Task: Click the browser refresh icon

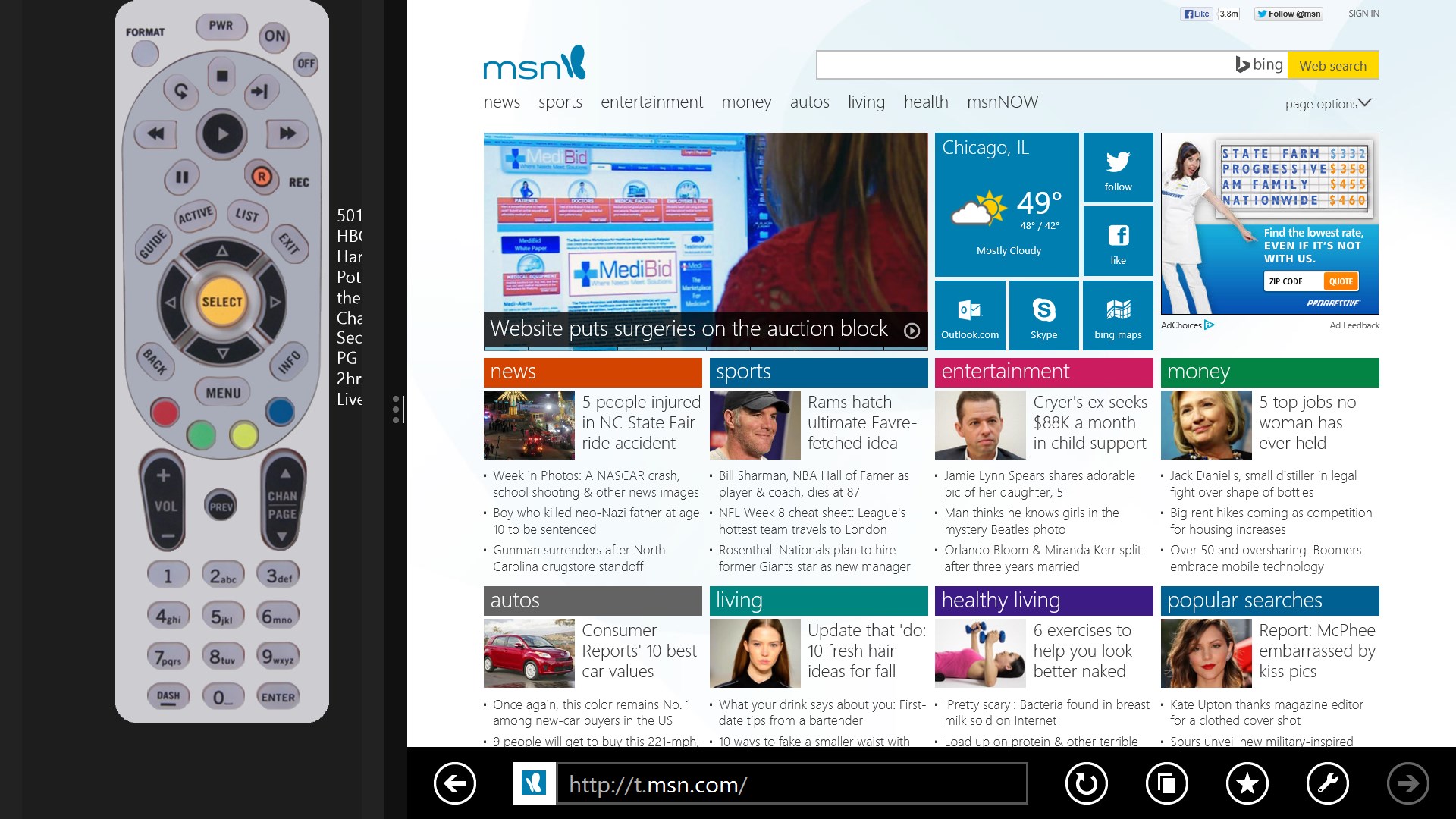Action: (1086, 783)
